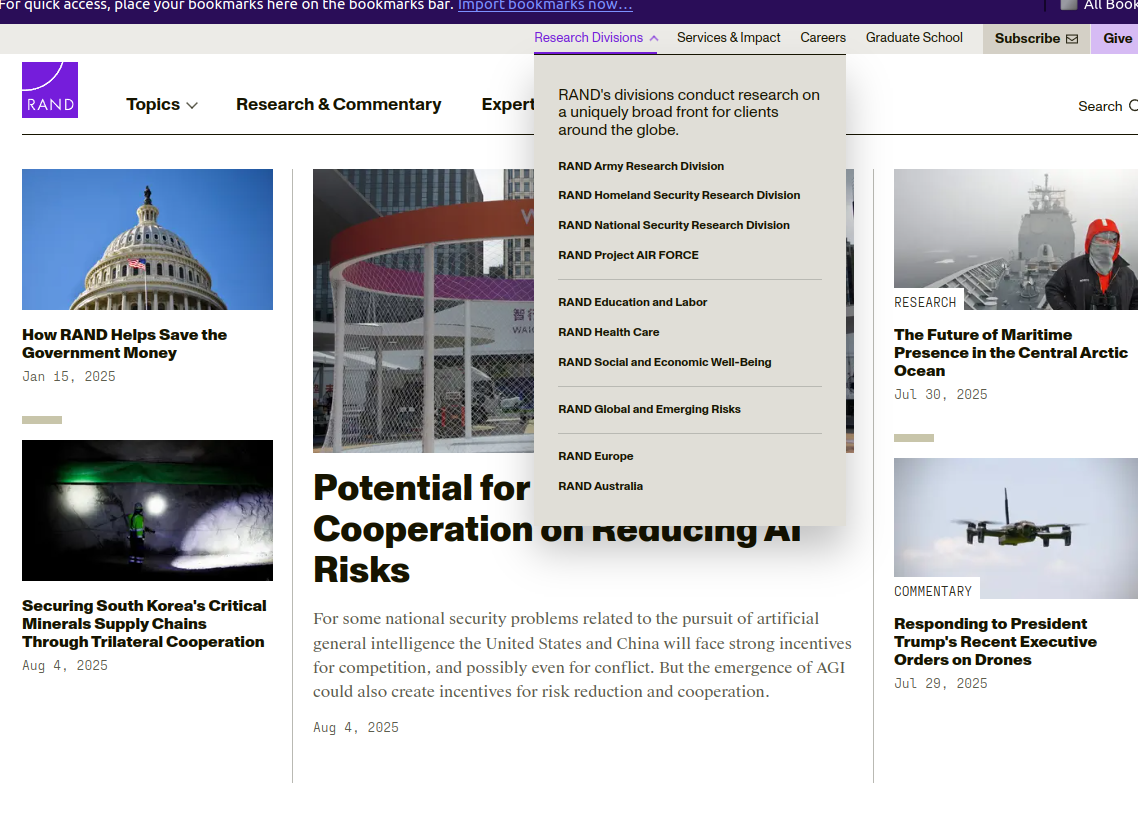The height and width of the screenshot is (821, 1138).
Task: Open Research & Commentary menu
Action: coord(338,105)
